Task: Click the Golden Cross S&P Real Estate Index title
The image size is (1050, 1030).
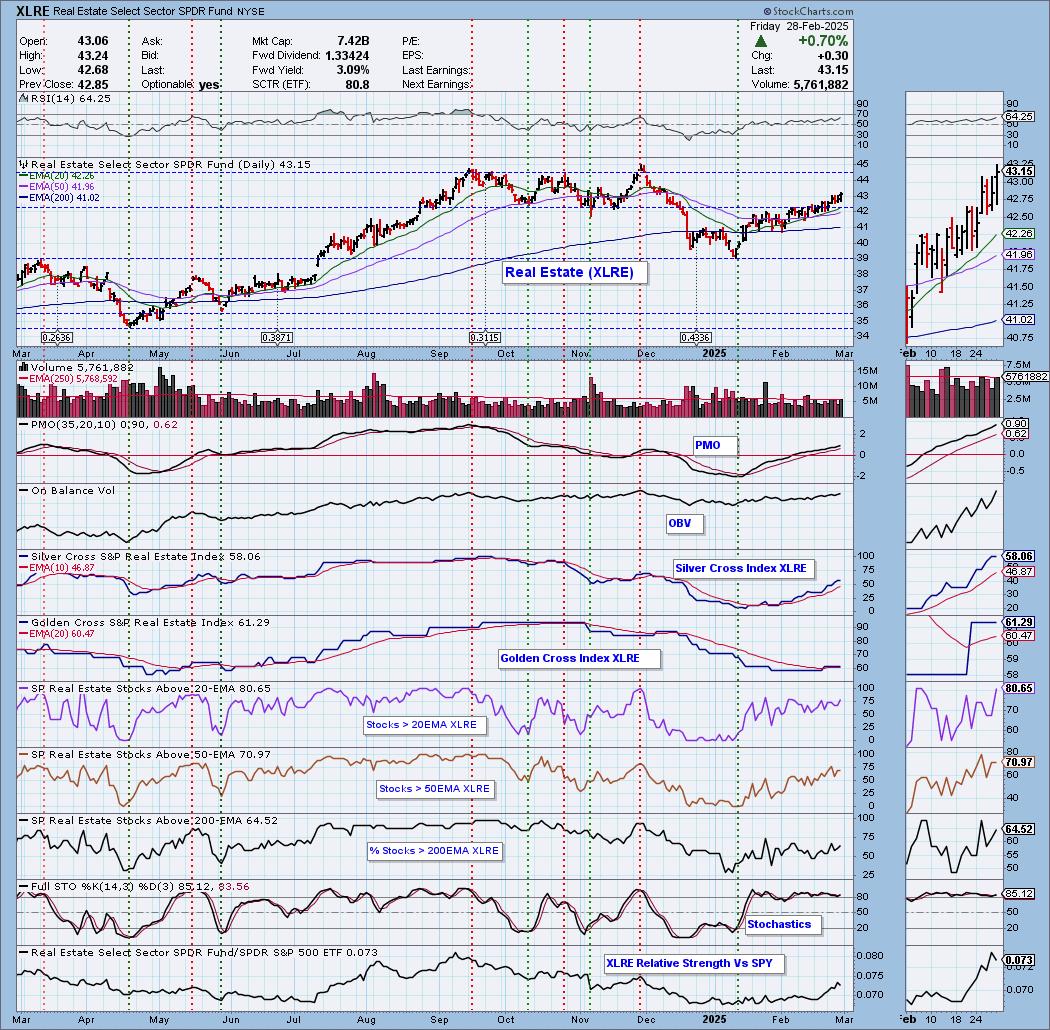Action: click(145, 623)
